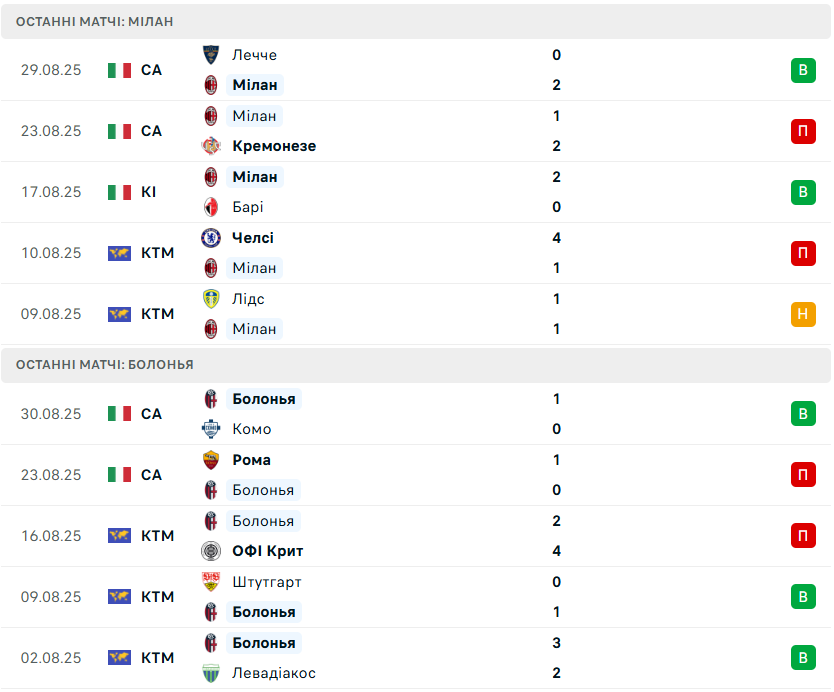Click red loss badge for Milan–Cremonese match
Viewport: 834px width, 692px height.
(x=803, y=131)
